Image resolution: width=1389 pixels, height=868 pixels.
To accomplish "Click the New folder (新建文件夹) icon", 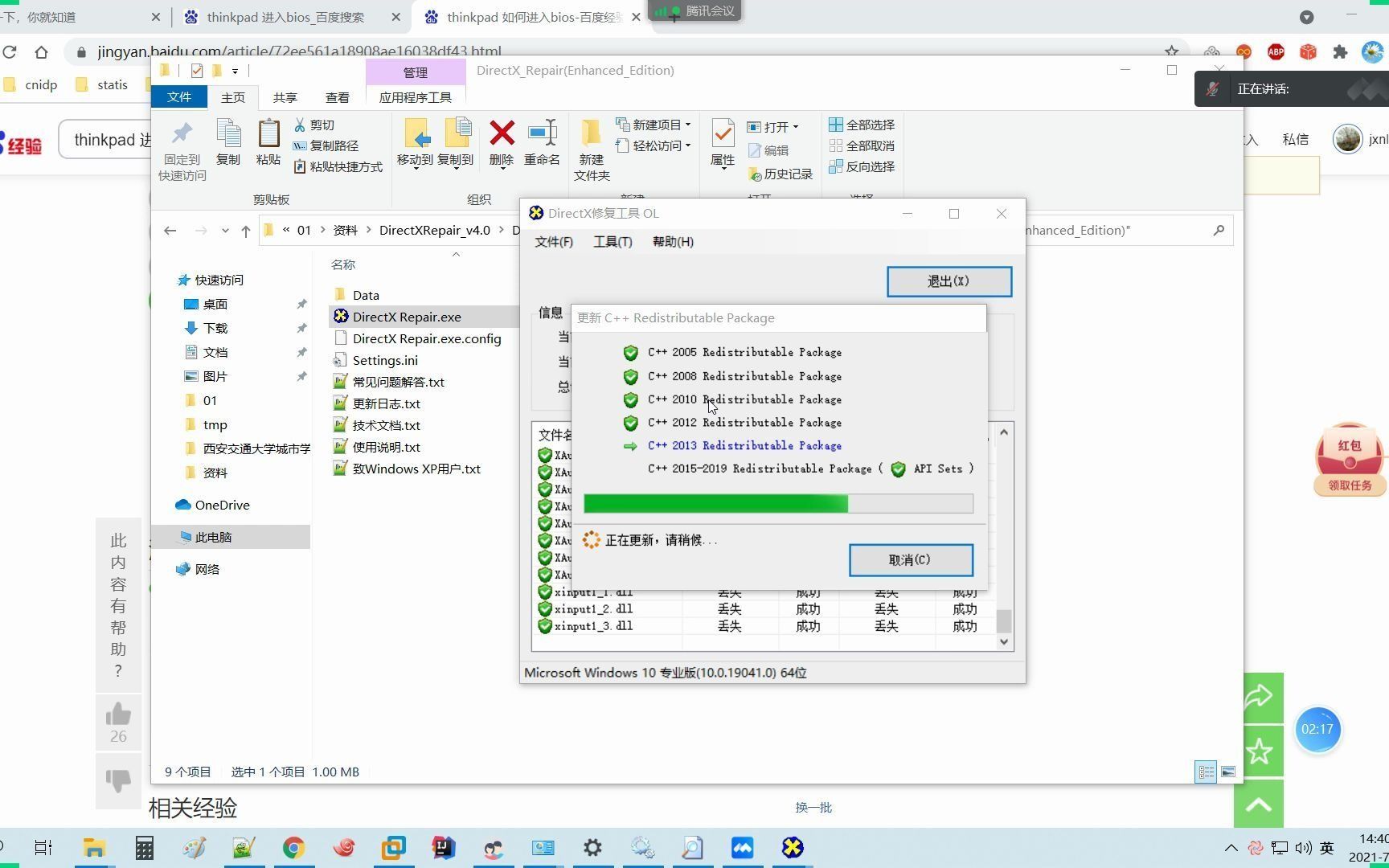I will (x=591, y=133).
